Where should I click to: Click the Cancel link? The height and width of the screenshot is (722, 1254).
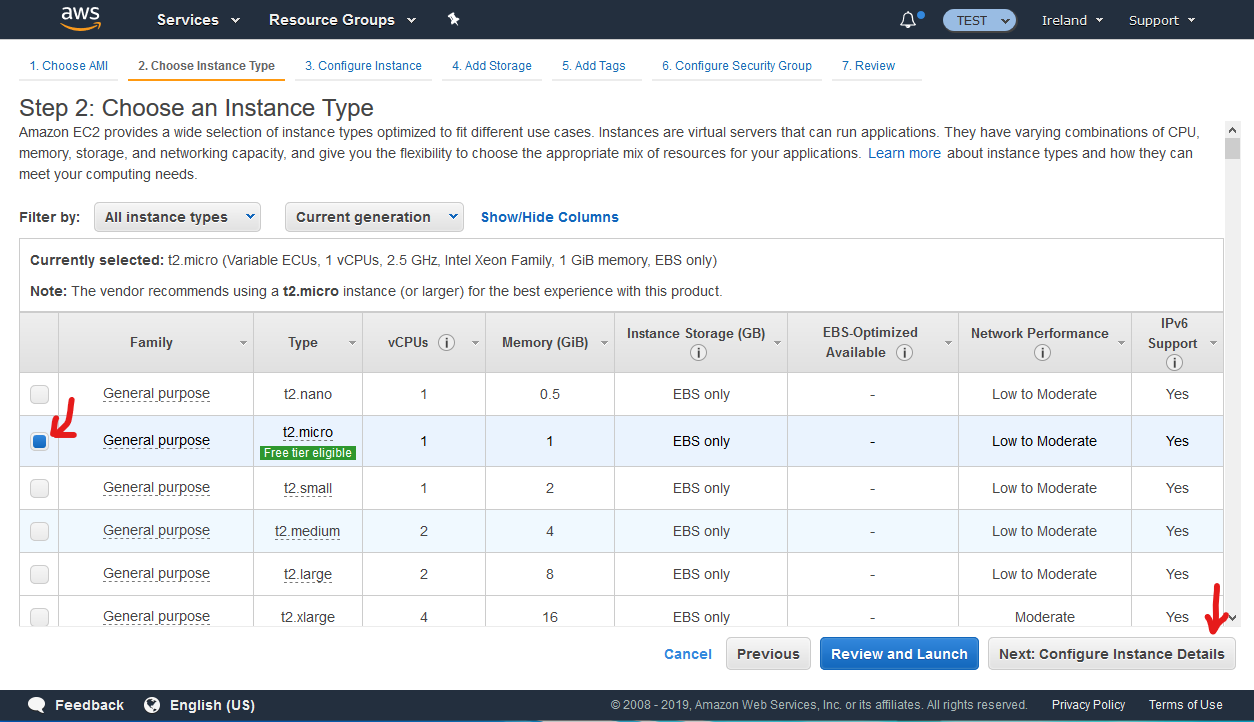pyautogui.click(x=688, y=654)
